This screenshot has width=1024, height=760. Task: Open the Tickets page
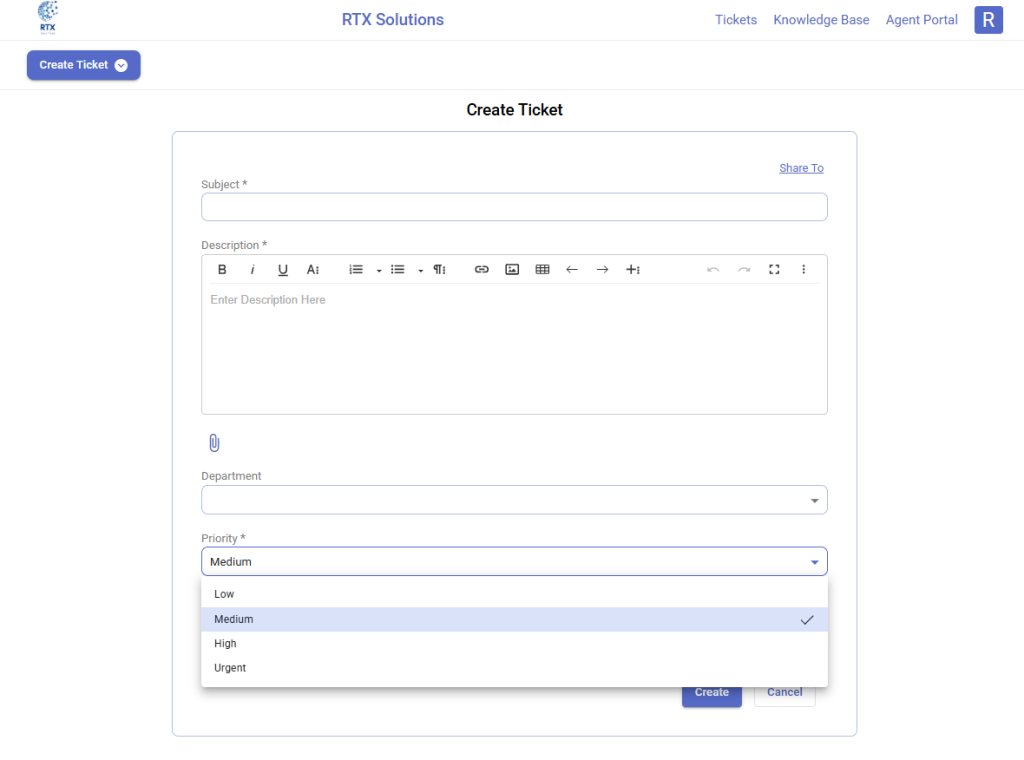735,20
